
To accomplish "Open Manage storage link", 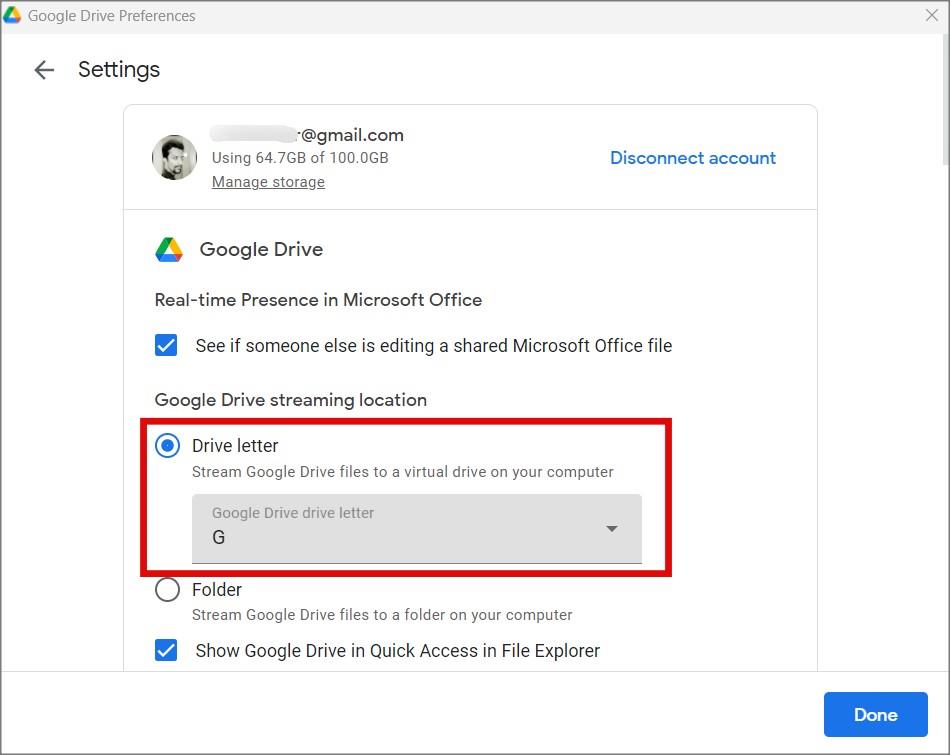I will (x=268, y=182).
